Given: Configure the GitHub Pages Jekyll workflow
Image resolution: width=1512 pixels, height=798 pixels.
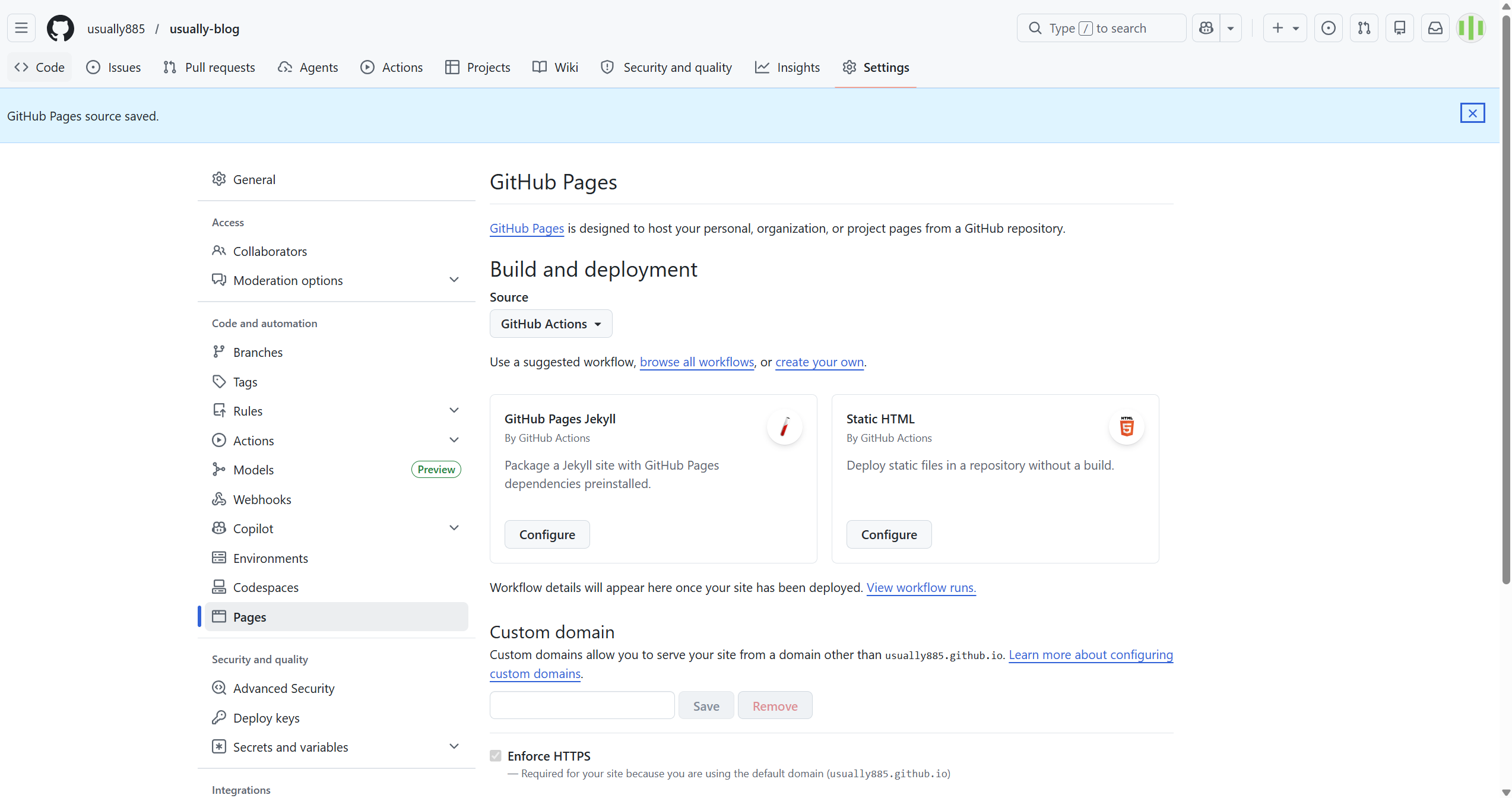Looking at the screenshot, I should [547, 534].
